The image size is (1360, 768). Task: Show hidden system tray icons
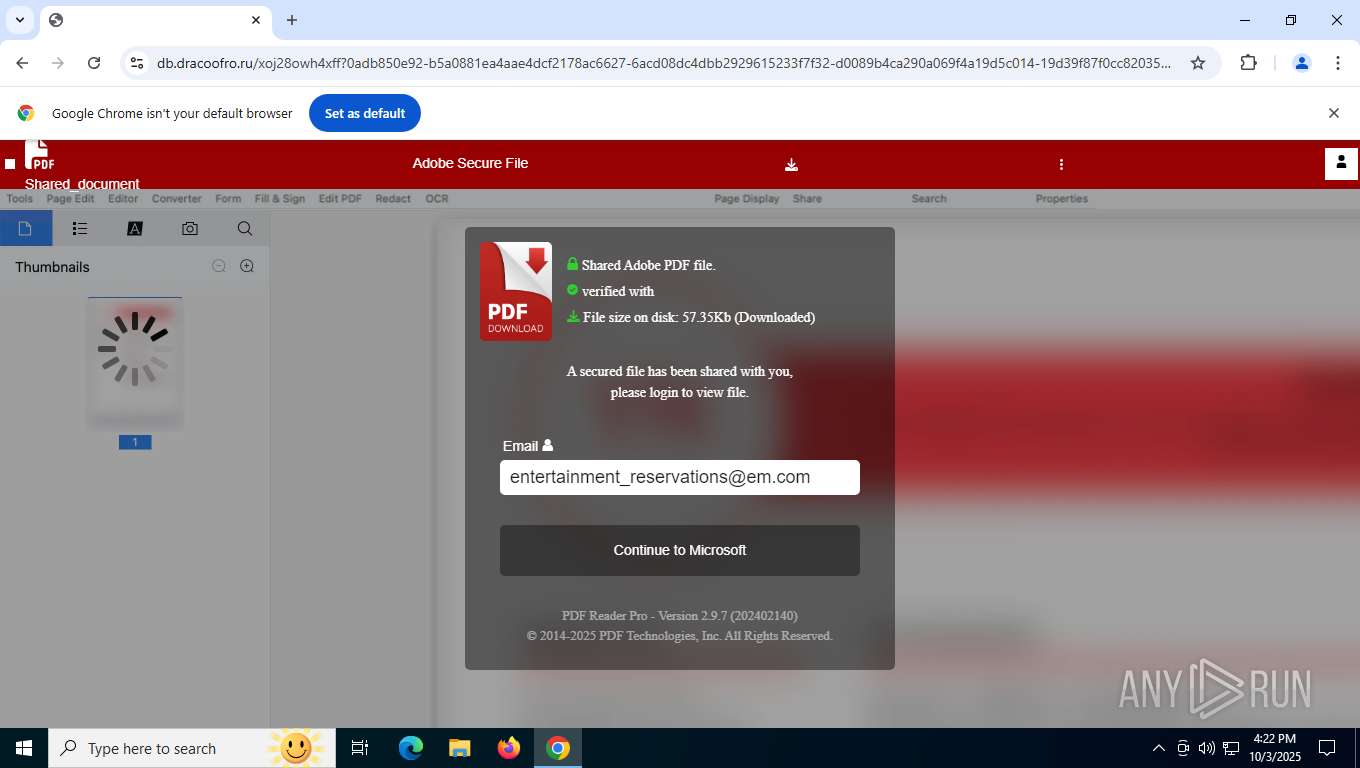coord(1159,748)
